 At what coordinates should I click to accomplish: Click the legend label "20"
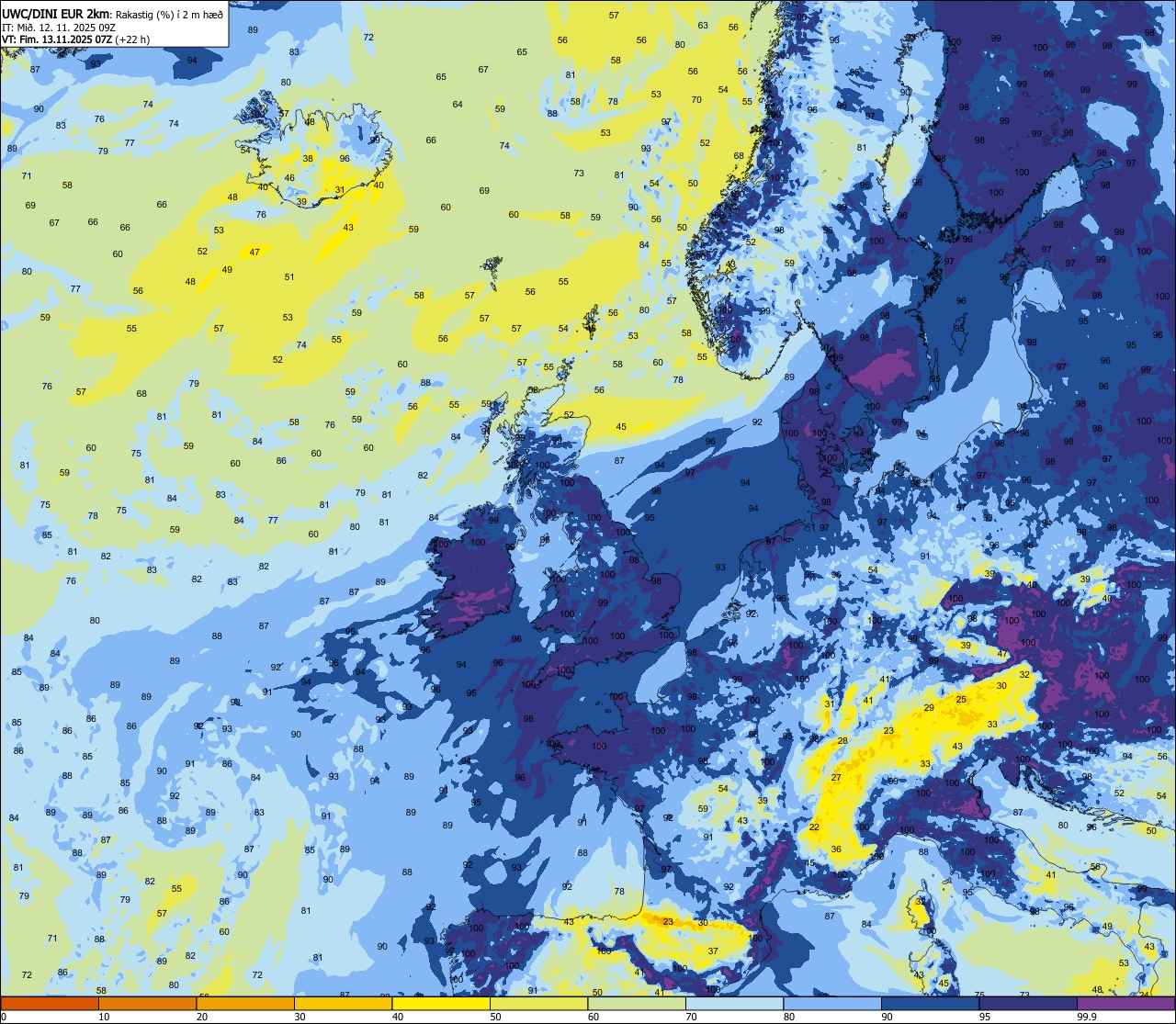(x=202, y=1017)
